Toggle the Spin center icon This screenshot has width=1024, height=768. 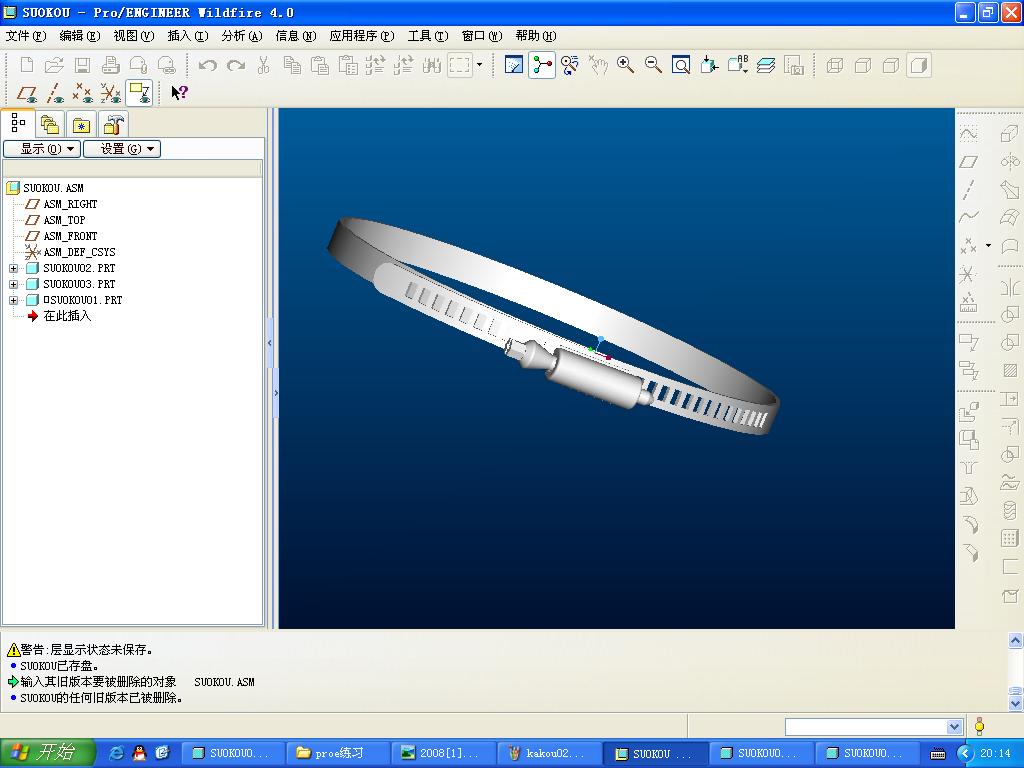(542, 65)
